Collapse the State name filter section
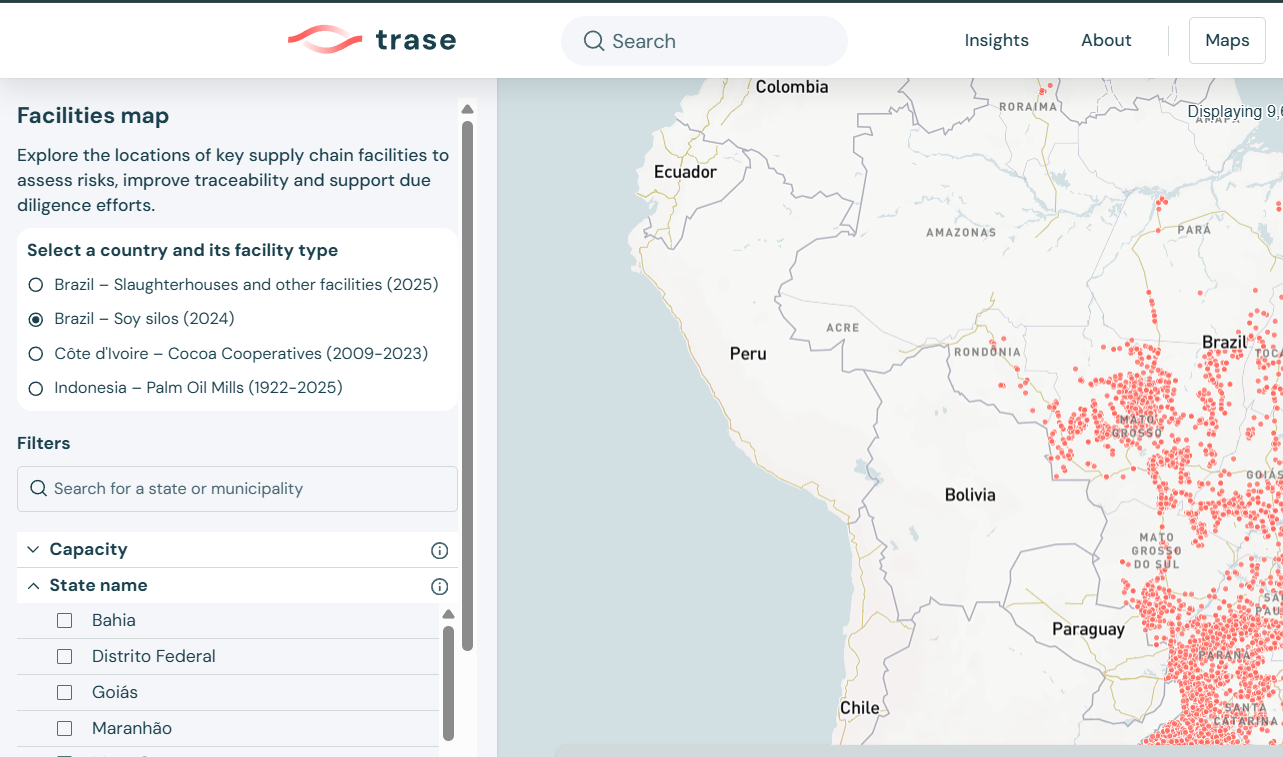The image size is (1283, 757). 33,585
